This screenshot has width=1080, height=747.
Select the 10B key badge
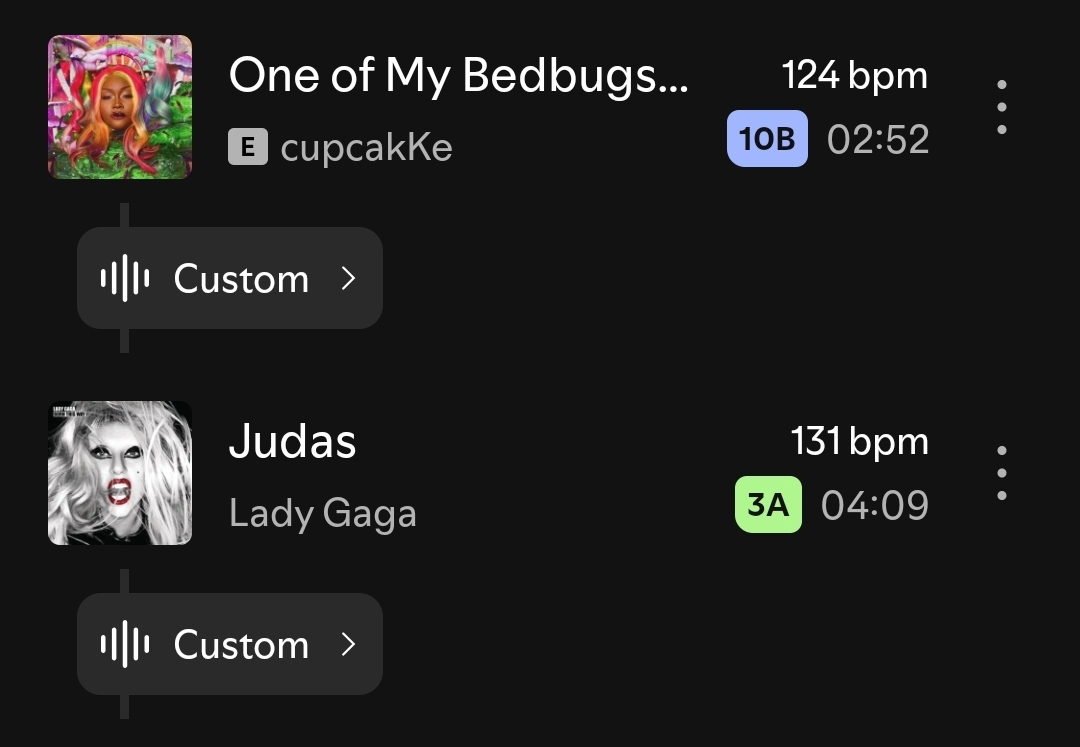pos(767,139)
